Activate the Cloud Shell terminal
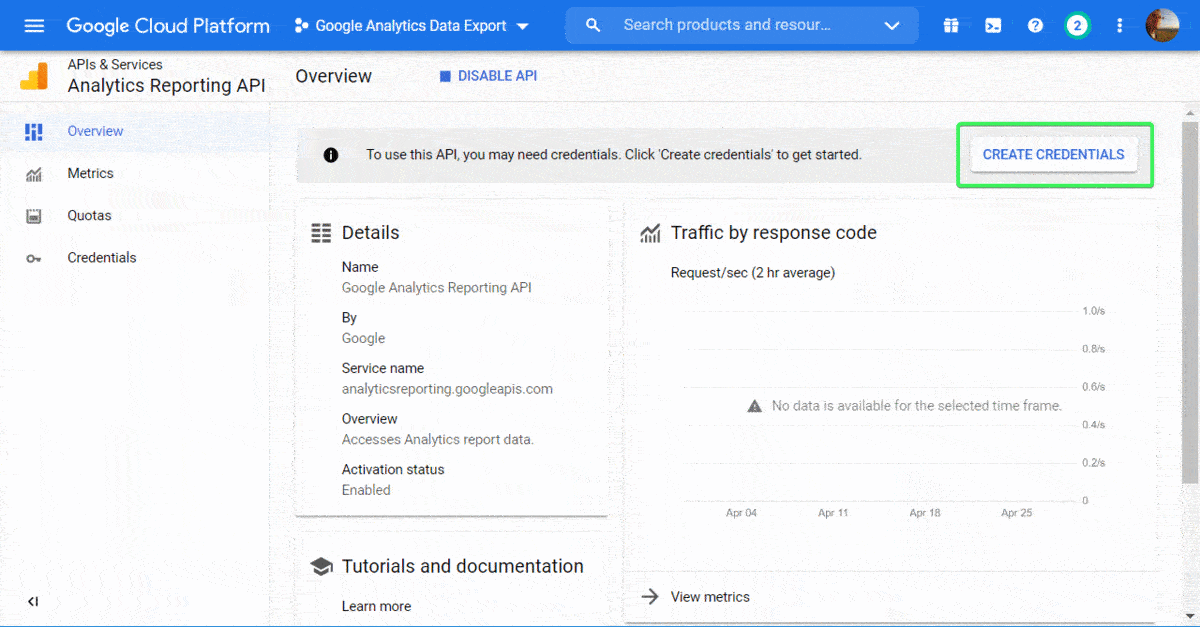The image size is (1200, 627). click(x=992, y=25)
